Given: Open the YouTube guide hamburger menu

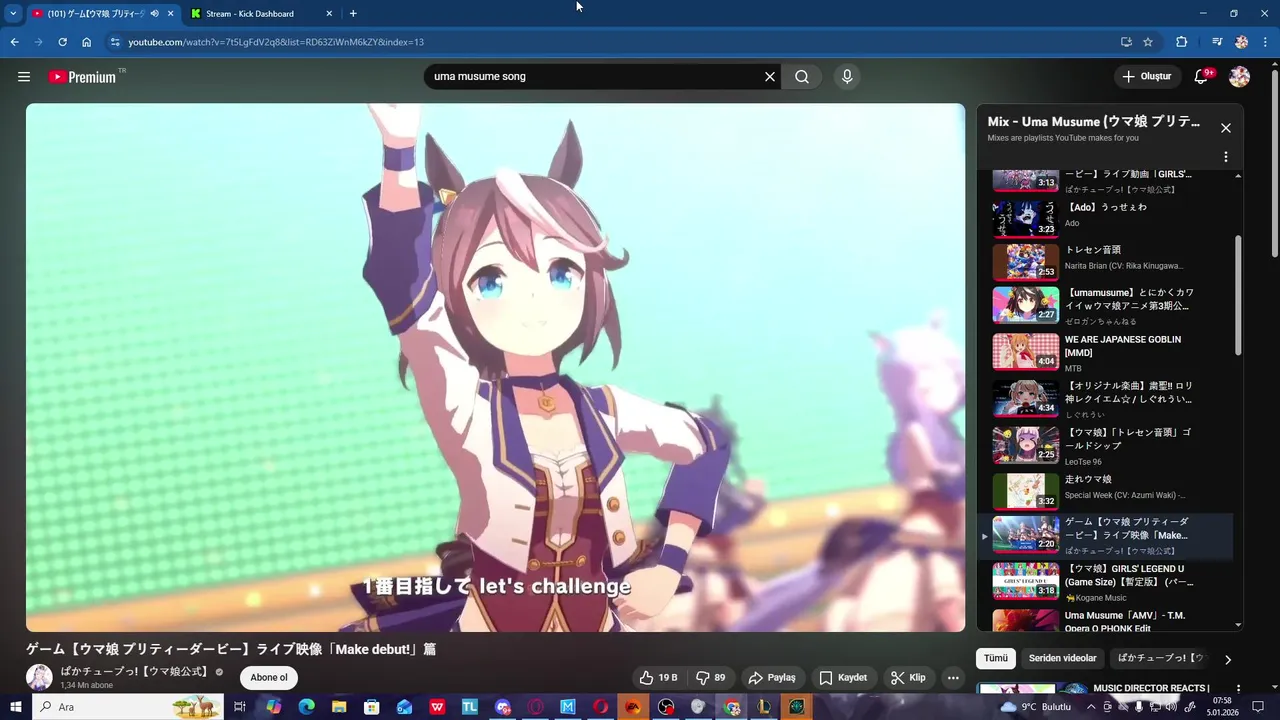Looking at the screenshot, I should point(24,77).
